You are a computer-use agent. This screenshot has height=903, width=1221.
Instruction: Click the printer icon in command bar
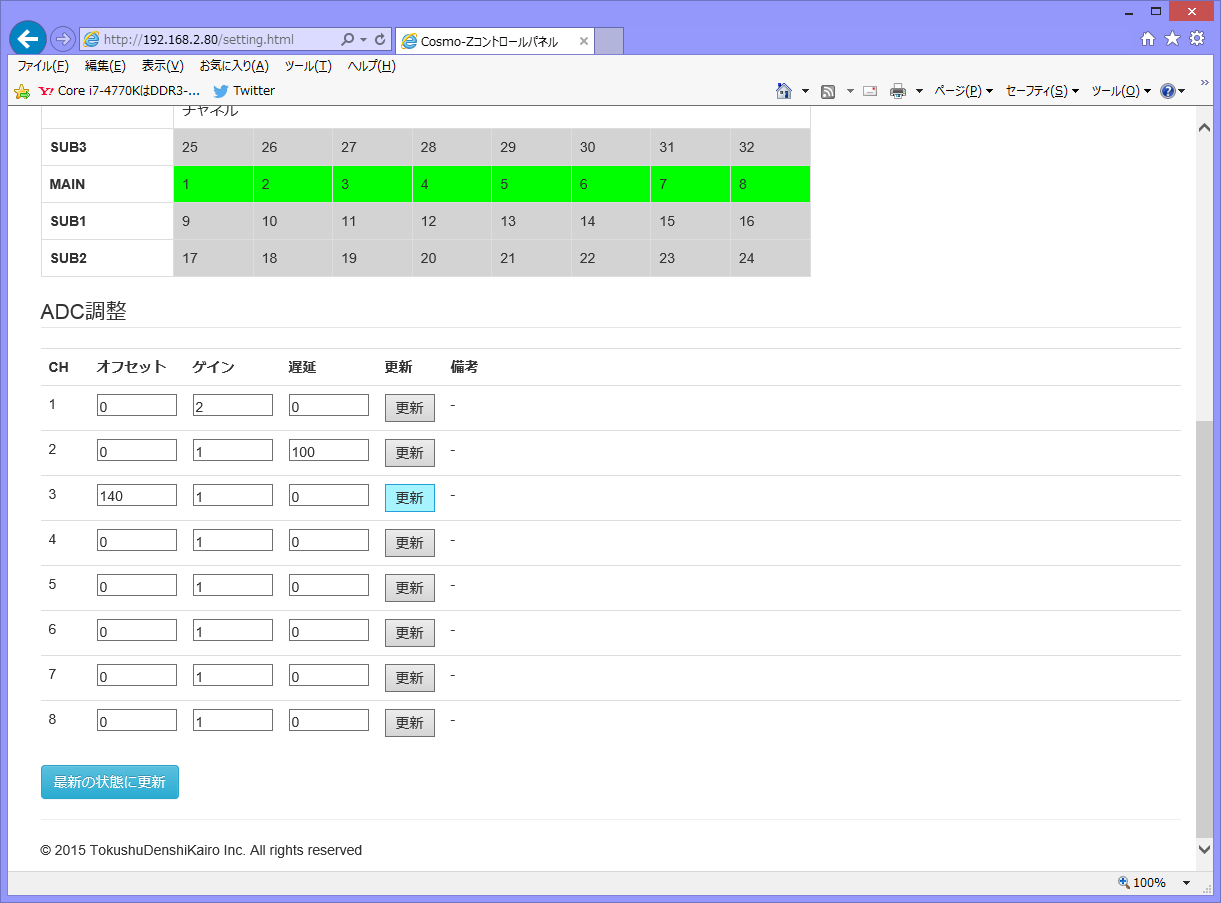click(x=898, y=91)
